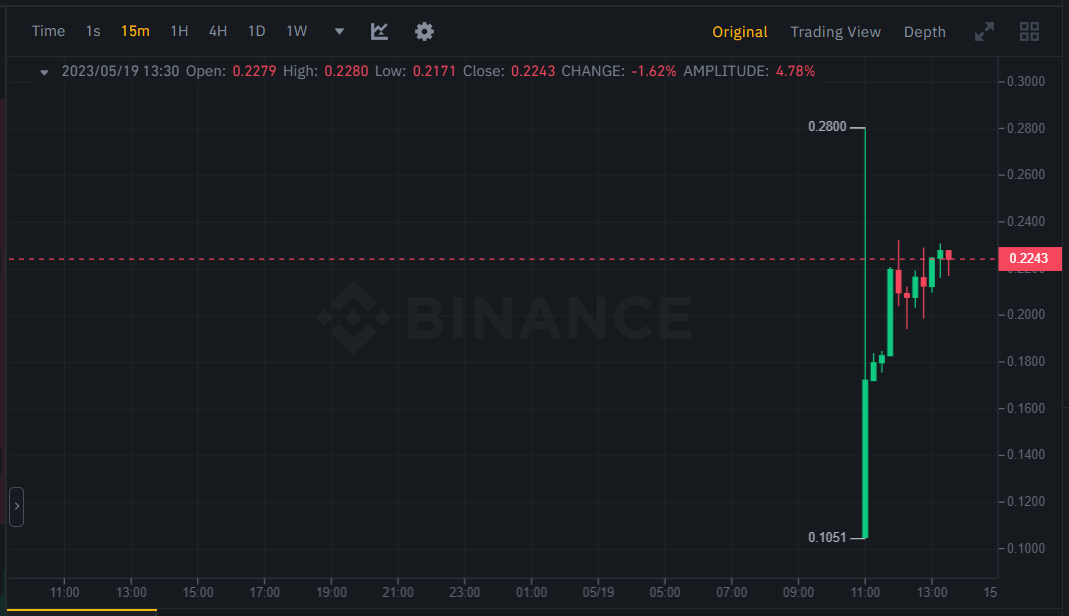
Task: Open chart settings gear icon
Action: click(x=424, y=31)
